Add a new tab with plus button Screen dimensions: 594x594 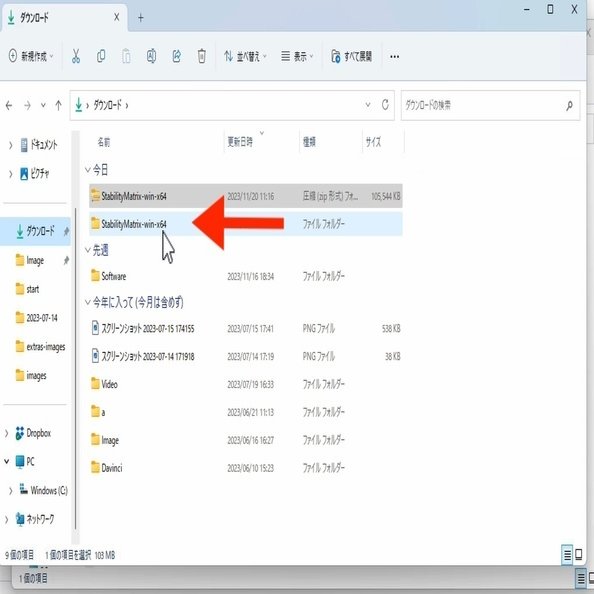[141, 17]
